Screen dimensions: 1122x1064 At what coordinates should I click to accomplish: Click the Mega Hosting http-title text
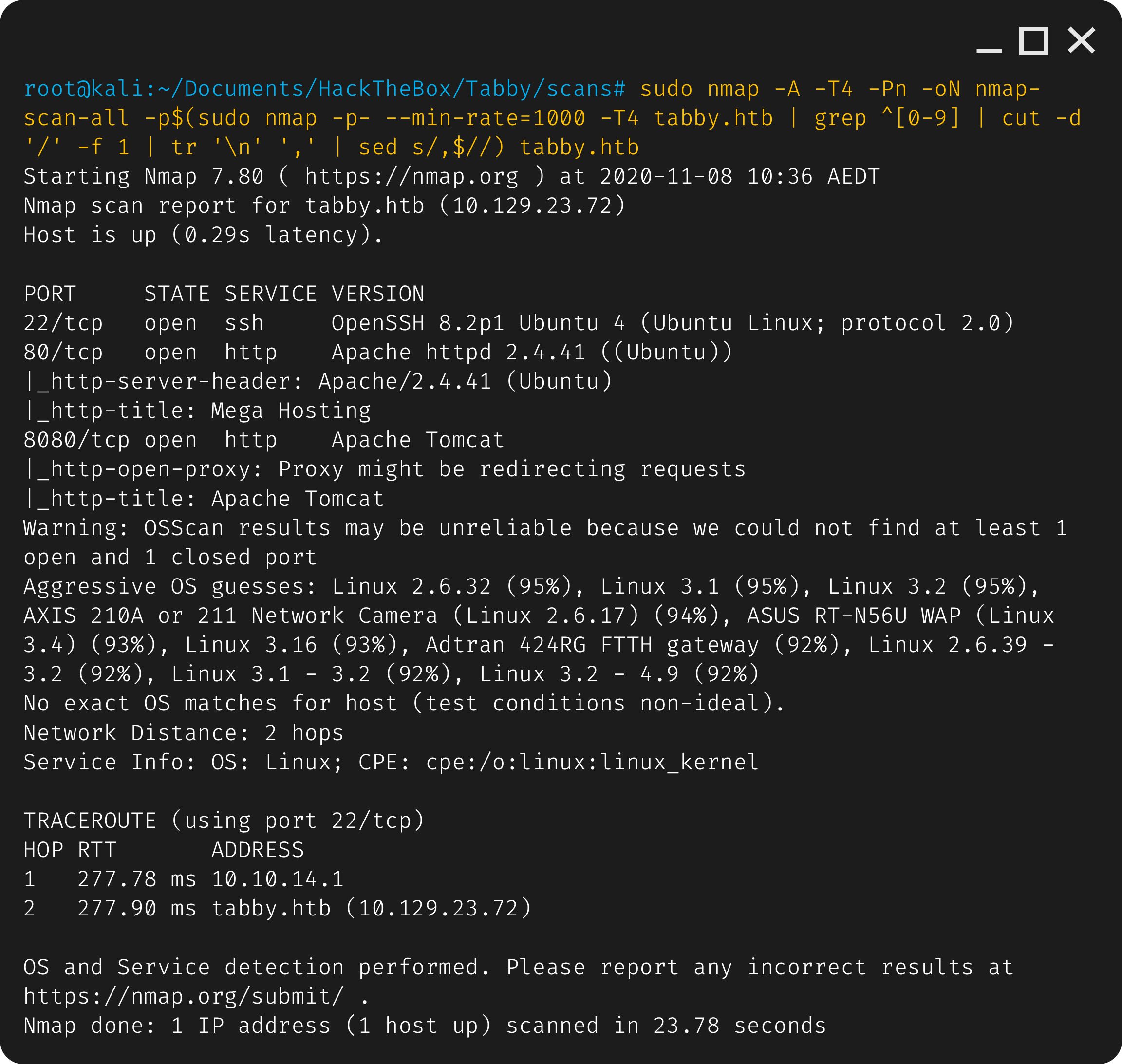[x=290, y=410]
